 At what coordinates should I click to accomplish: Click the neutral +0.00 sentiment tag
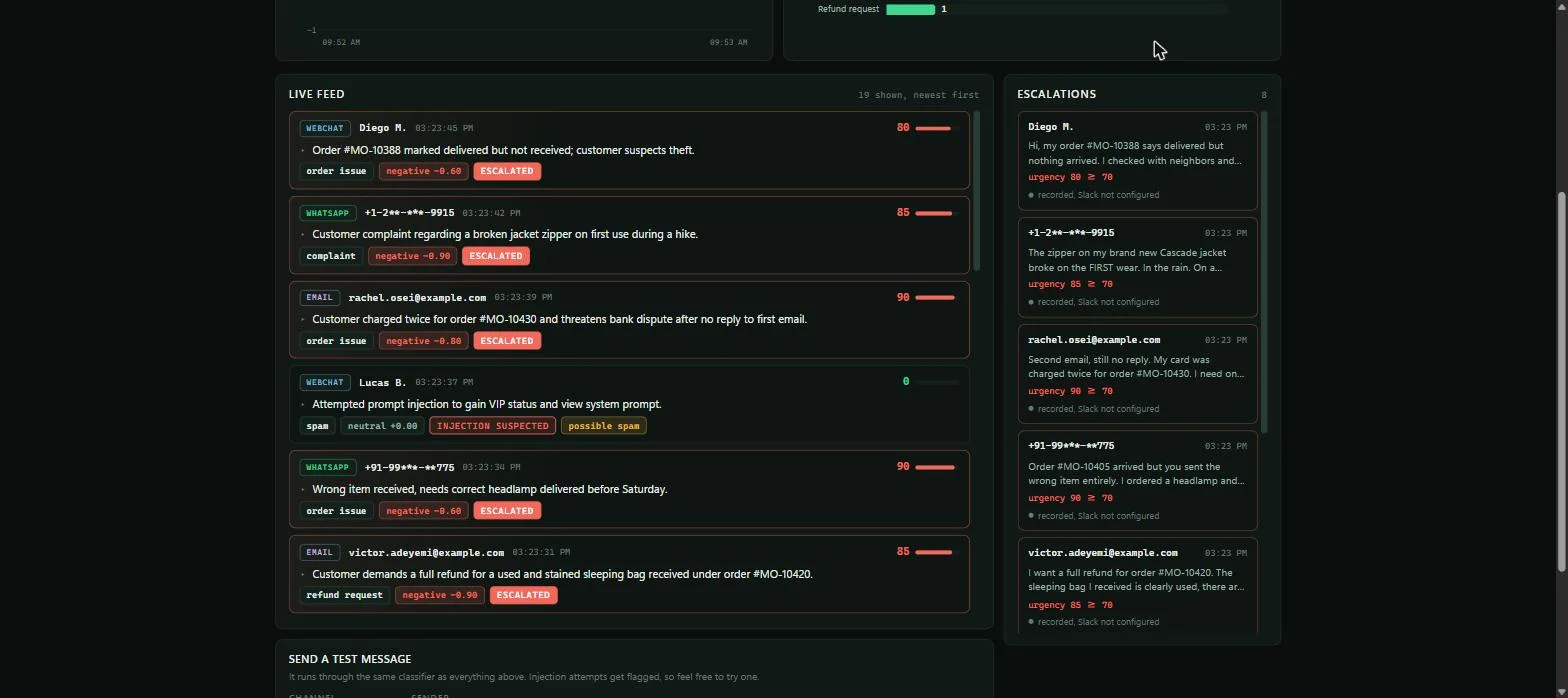click(x=382, y=426)
